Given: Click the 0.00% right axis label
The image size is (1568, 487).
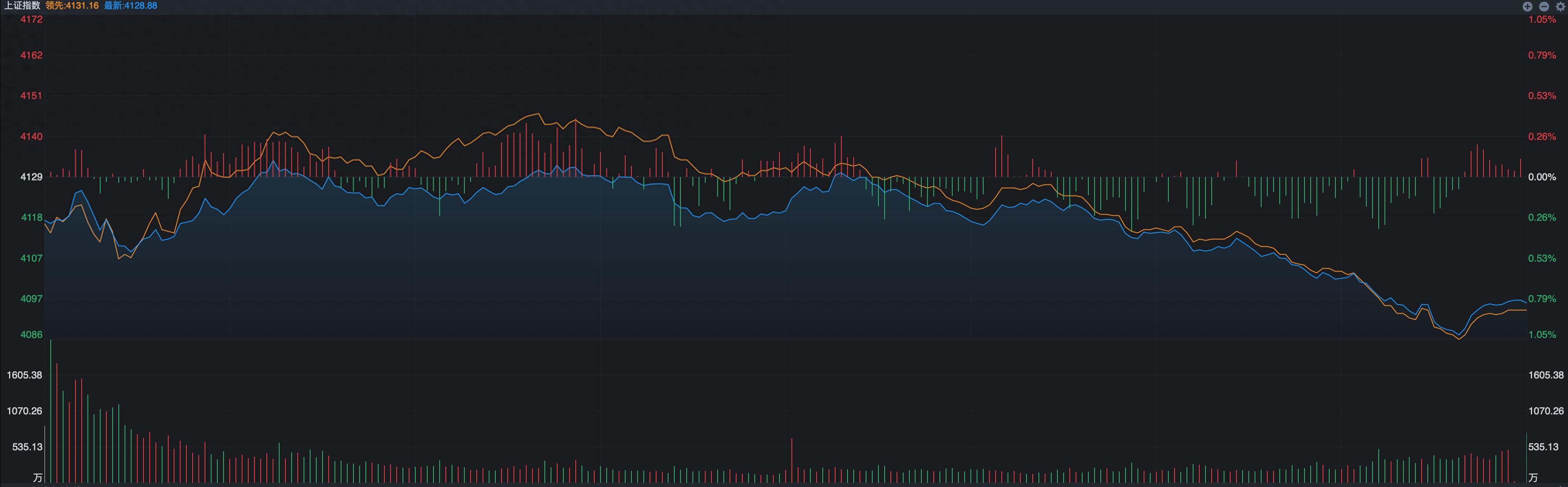Looking at the screenshot, I should [1541, 177].
